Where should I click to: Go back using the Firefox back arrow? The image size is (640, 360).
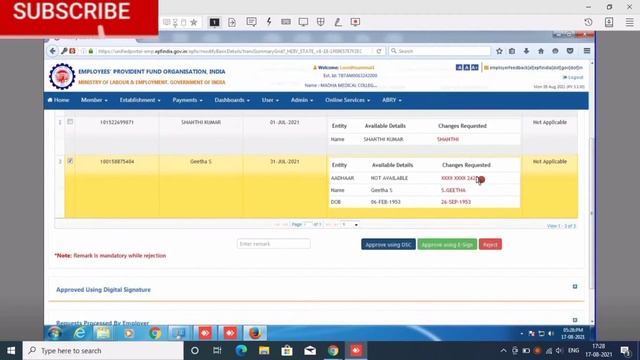(x=53, y=51)
